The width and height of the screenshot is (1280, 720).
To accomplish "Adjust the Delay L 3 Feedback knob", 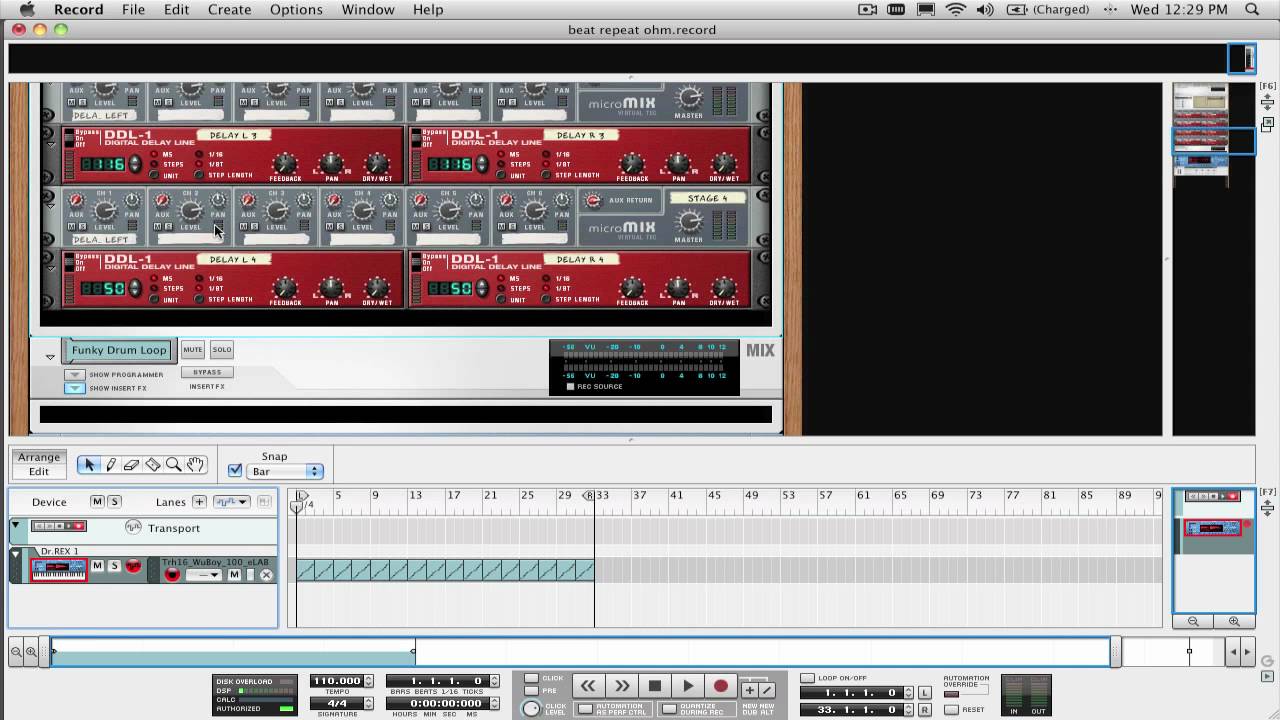I will click(285, 164).
